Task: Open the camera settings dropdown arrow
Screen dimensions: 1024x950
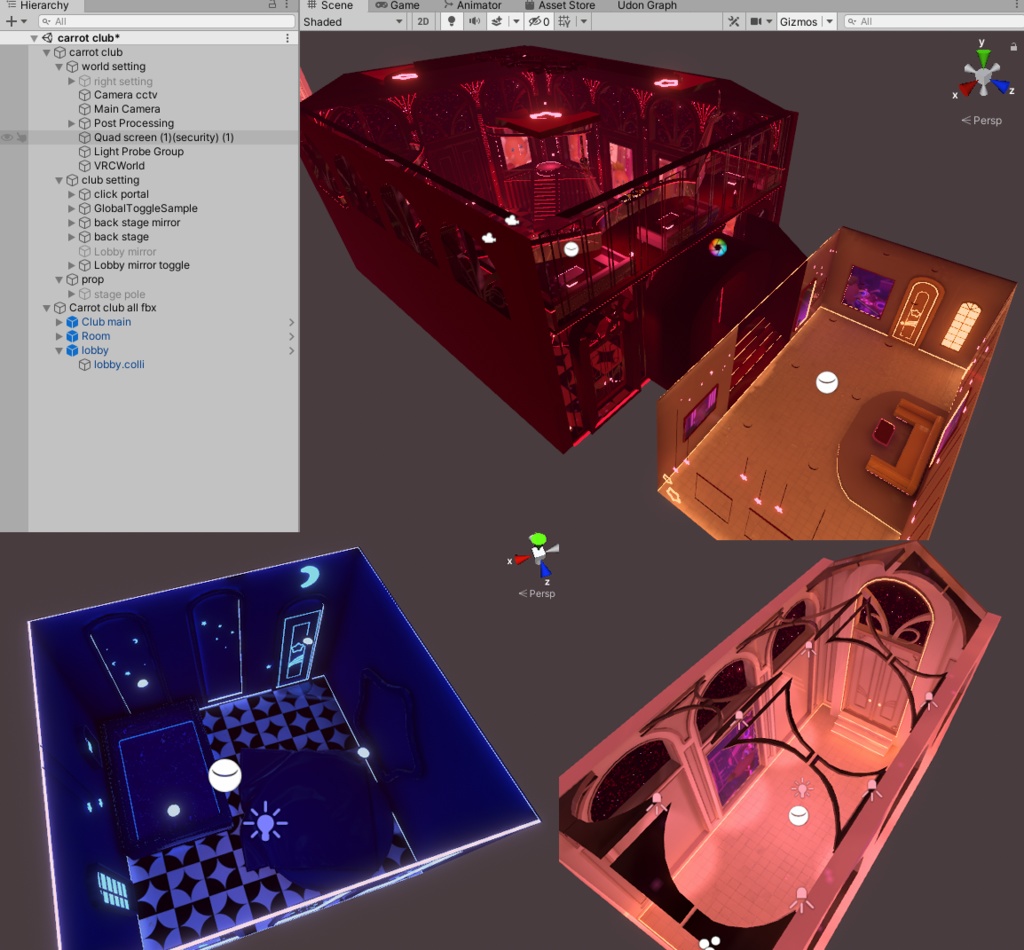Action: (x=769, y=22)
